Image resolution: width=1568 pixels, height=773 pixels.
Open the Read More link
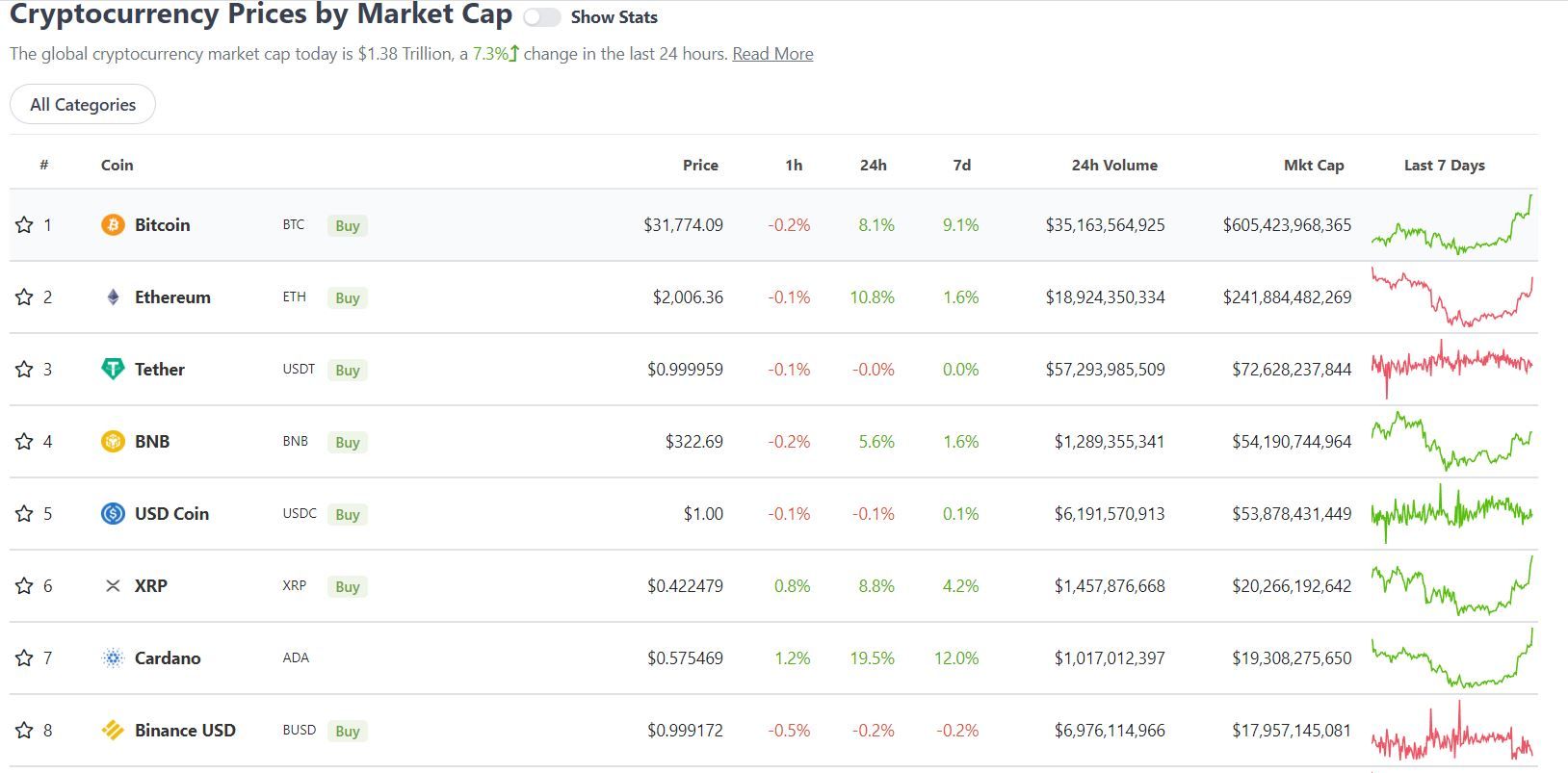[772, 54]
